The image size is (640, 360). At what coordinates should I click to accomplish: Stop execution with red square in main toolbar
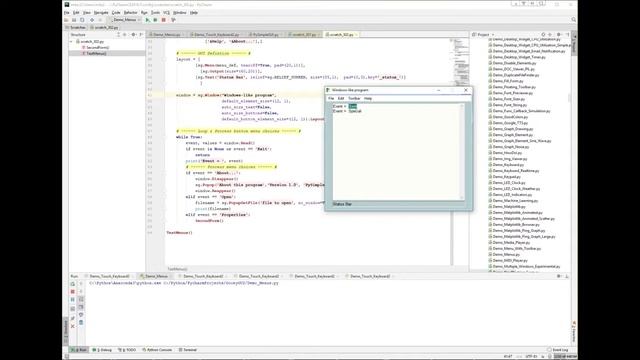(x=164, y=20)
